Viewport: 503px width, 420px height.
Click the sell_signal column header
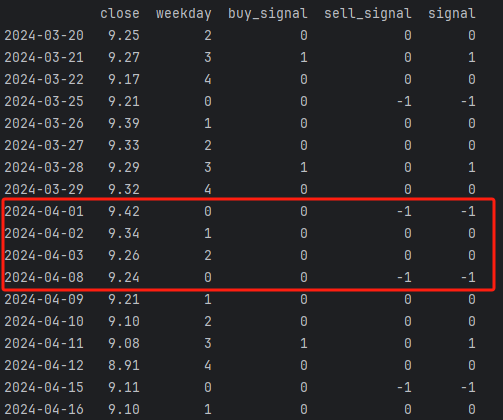pos(368,14)
